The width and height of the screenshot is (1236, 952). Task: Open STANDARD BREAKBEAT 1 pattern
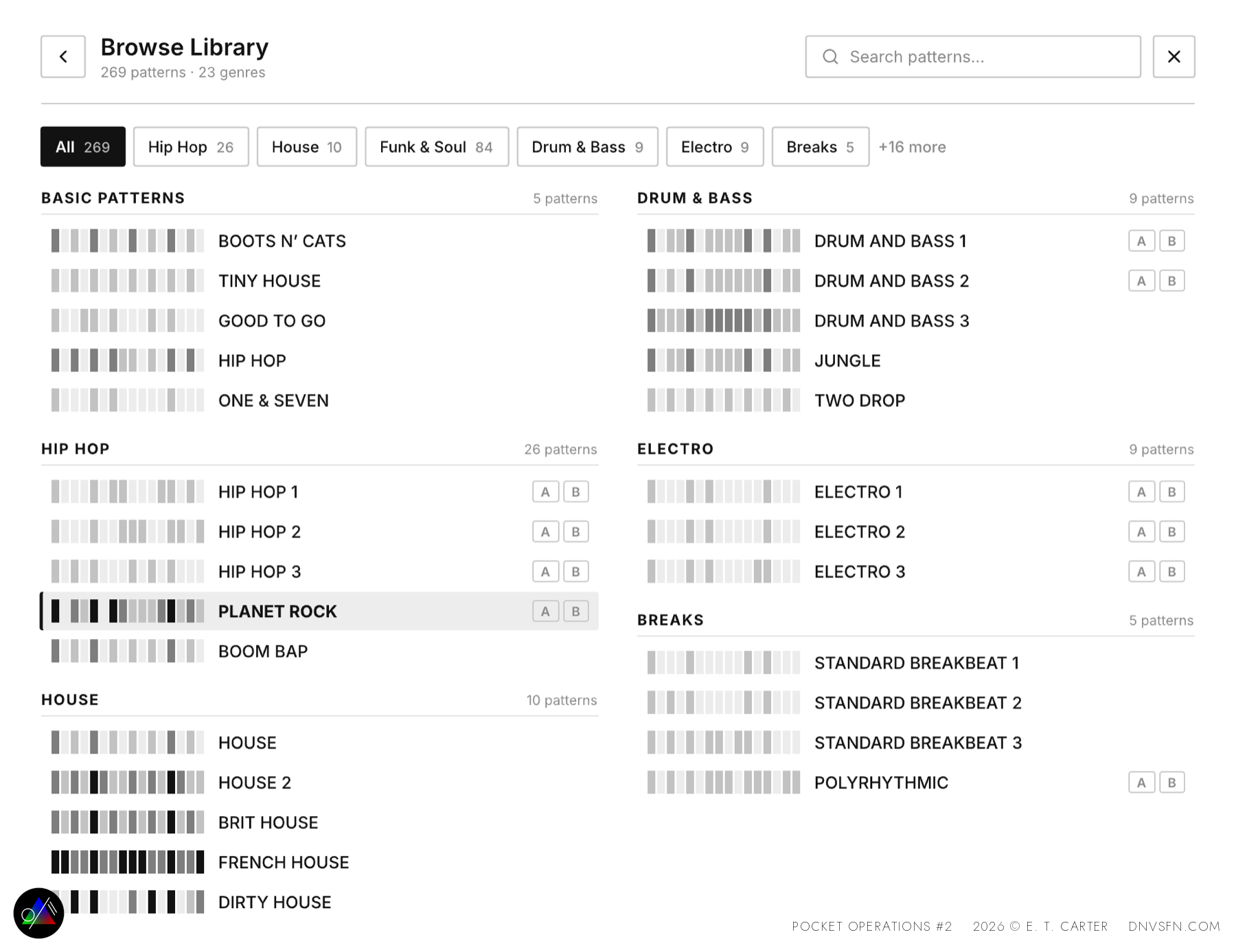point(916,662)
